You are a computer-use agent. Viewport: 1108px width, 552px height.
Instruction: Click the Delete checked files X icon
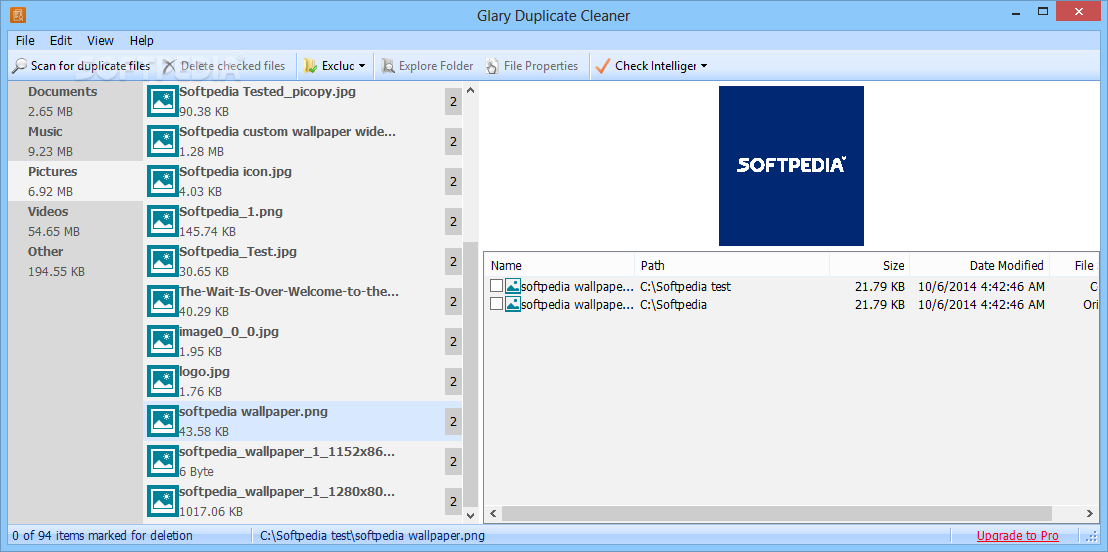pyautogui.click(x=169, y=66)
